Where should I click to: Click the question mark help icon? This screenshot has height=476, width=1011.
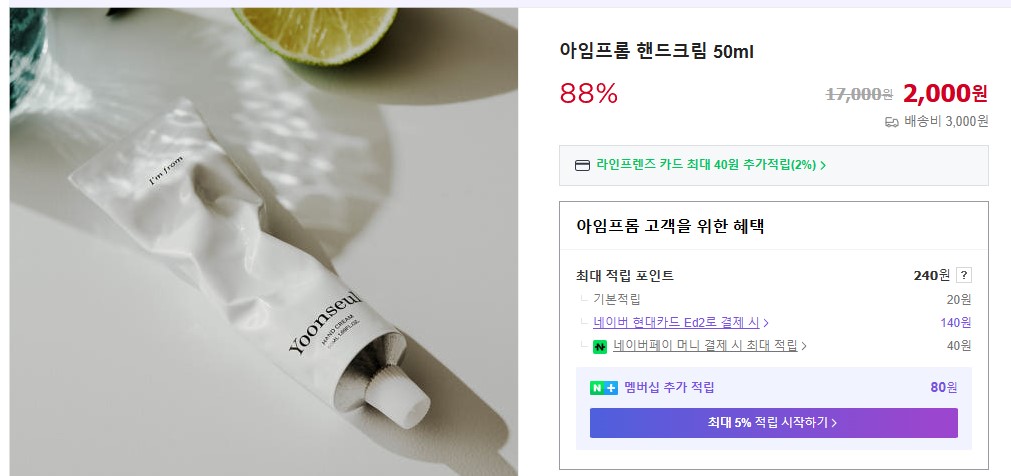pos(964,276)
